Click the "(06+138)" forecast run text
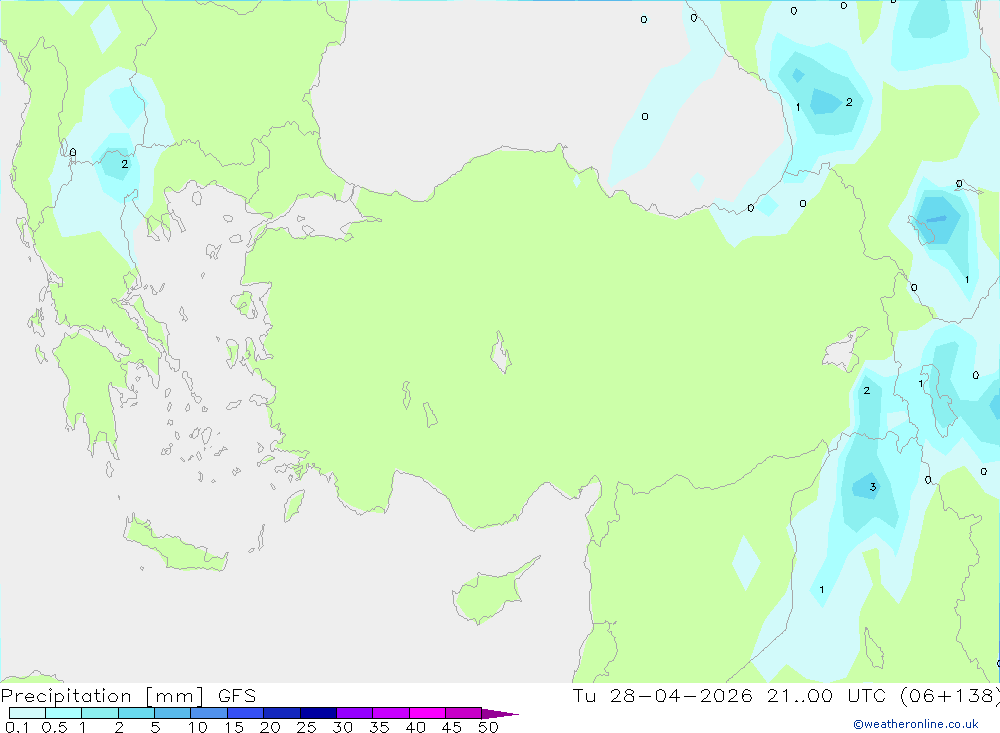 click(x=950, y=695)
